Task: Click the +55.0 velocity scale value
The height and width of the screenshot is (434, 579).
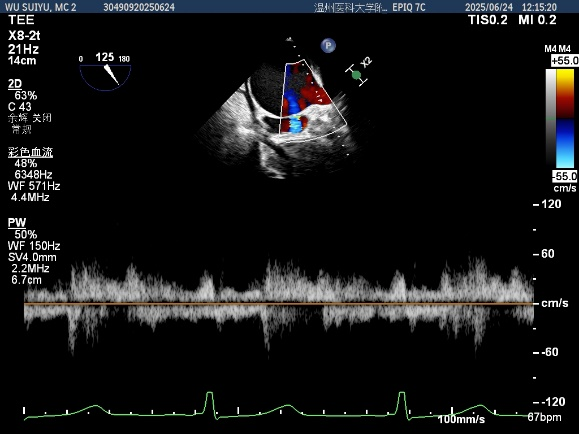Action: point(564,61)
